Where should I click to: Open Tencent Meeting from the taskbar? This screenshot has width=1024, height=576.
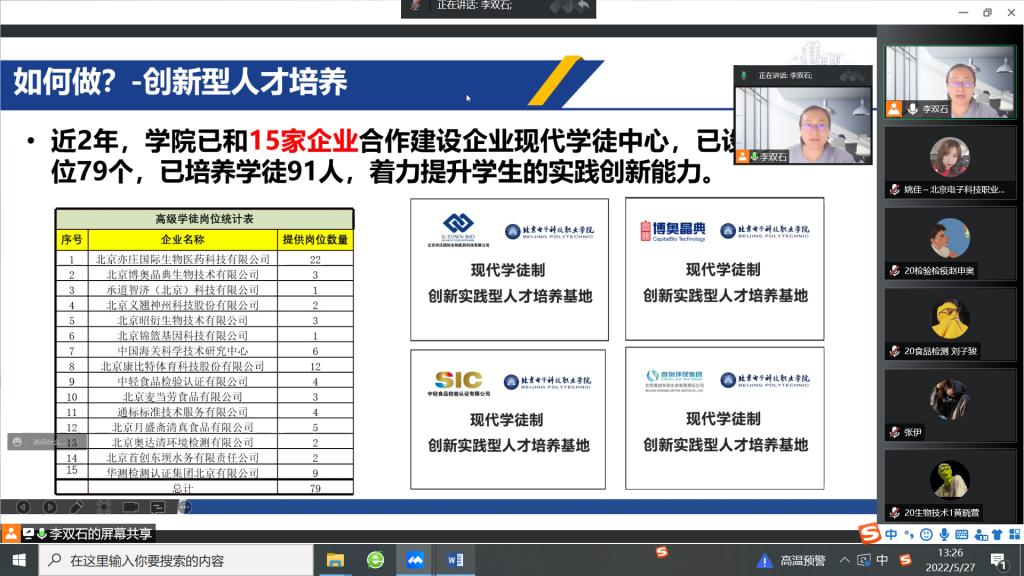[415, 560]
